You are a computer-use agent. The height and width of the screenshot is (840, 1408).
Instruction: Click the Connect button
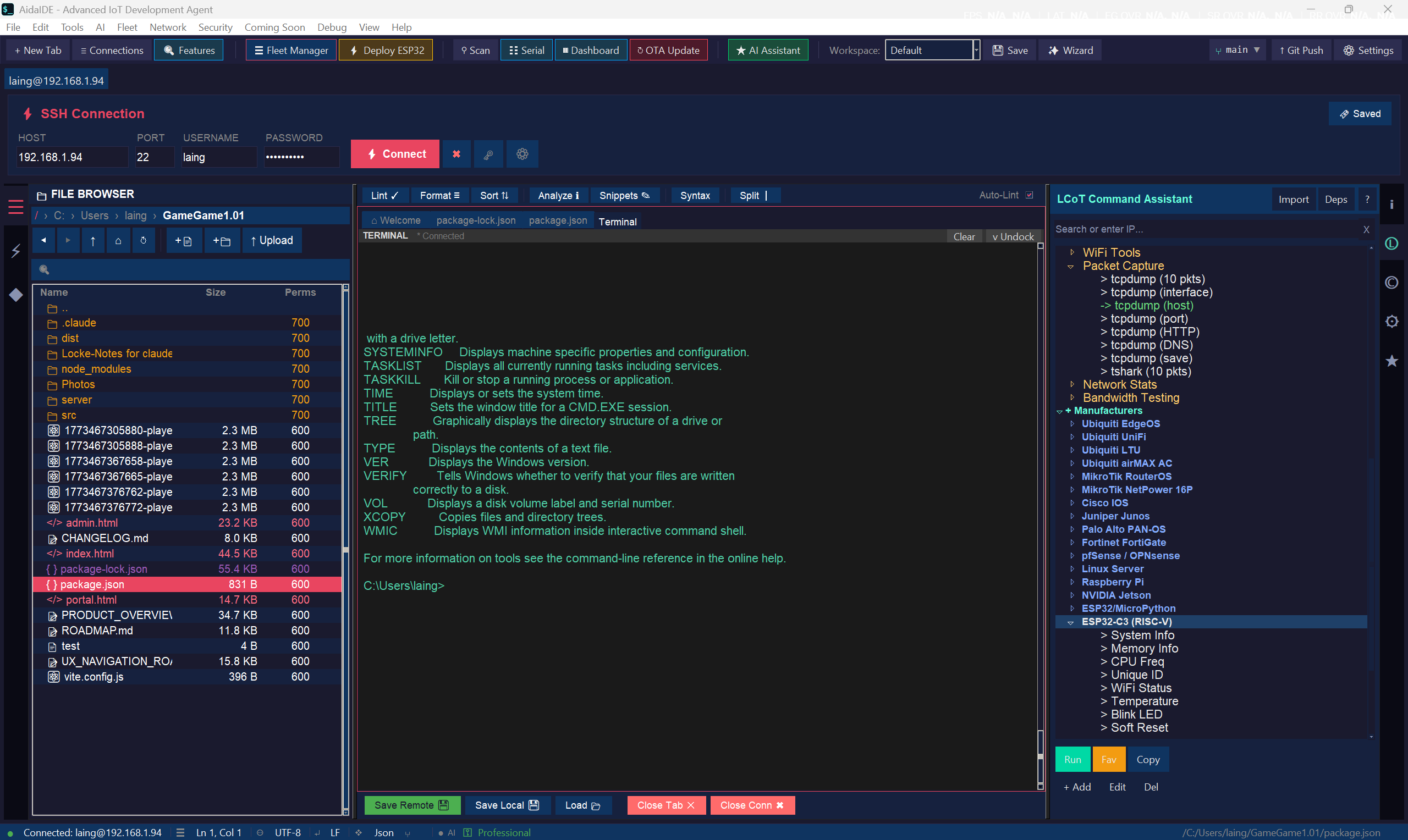(395, 154)
